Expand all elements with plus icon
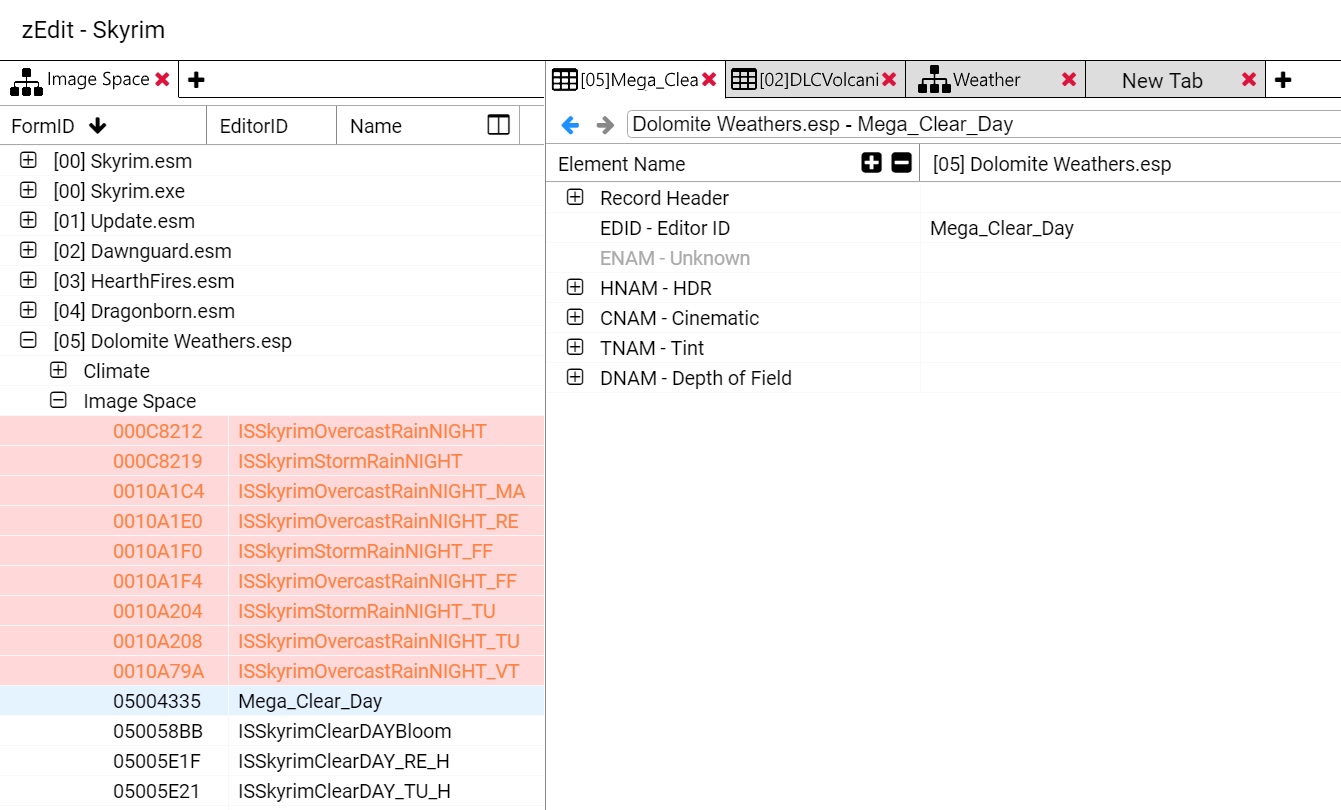Screen dimensions: 1341x810 [872, 163]
